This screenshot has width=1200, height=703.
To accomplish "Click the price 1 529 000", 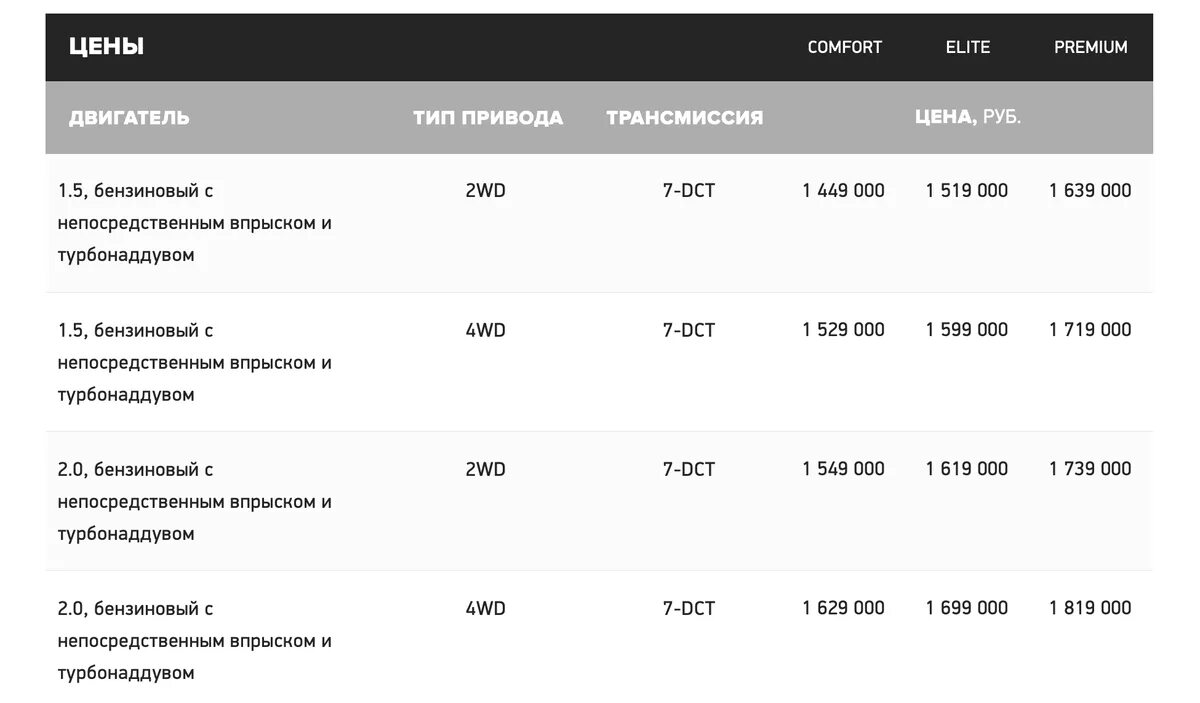I will (x=844, y=329).
